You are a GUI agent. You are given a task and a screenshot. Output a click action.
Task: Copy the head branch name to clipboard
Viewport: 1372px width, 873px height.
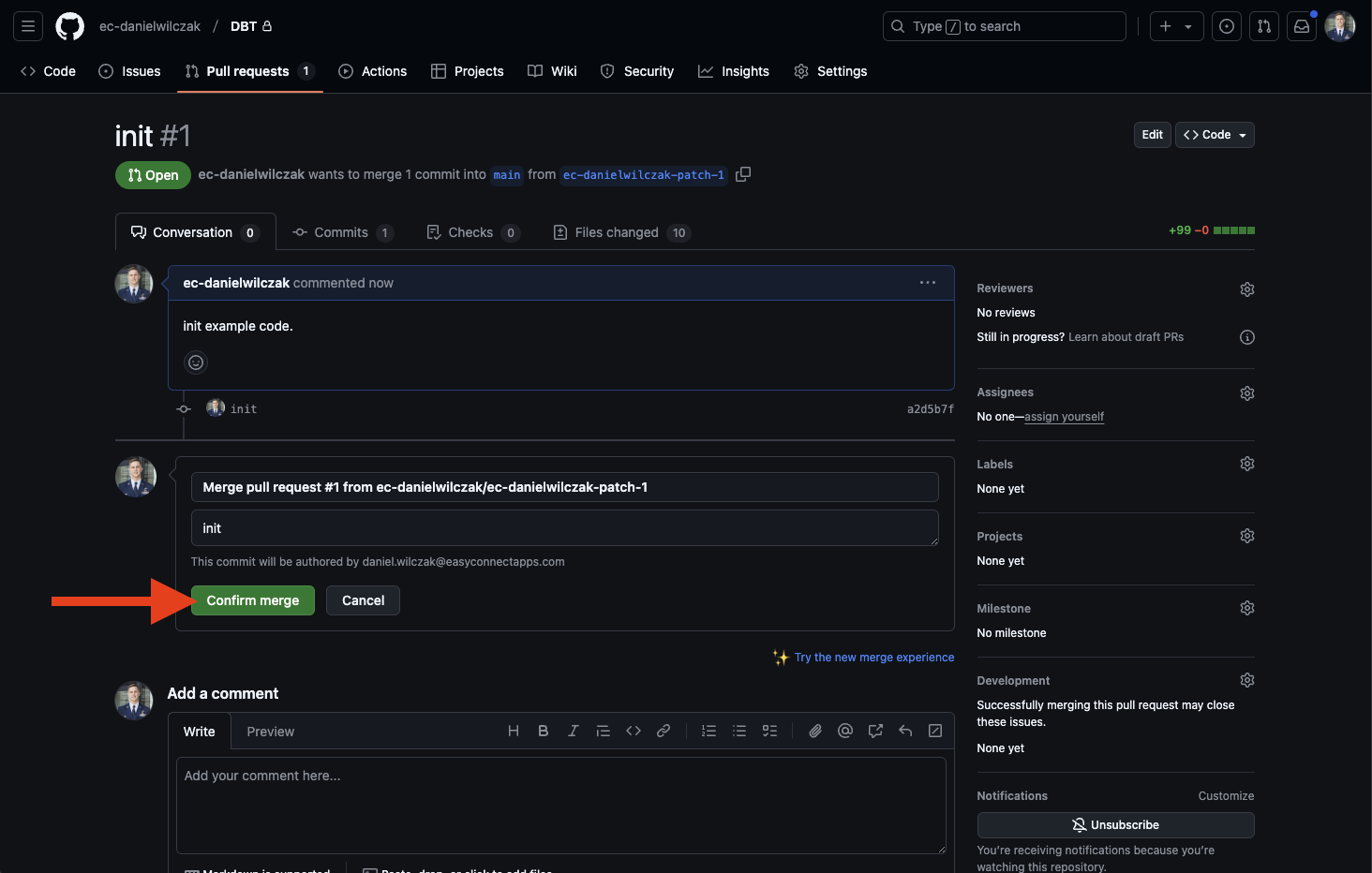[x=743, y=174]
